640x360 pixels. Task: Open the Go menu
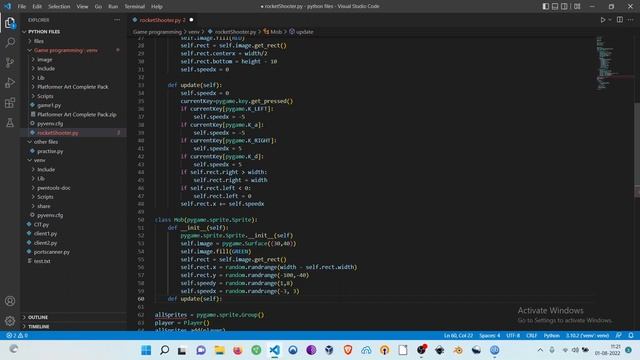[x=98, y=6]
